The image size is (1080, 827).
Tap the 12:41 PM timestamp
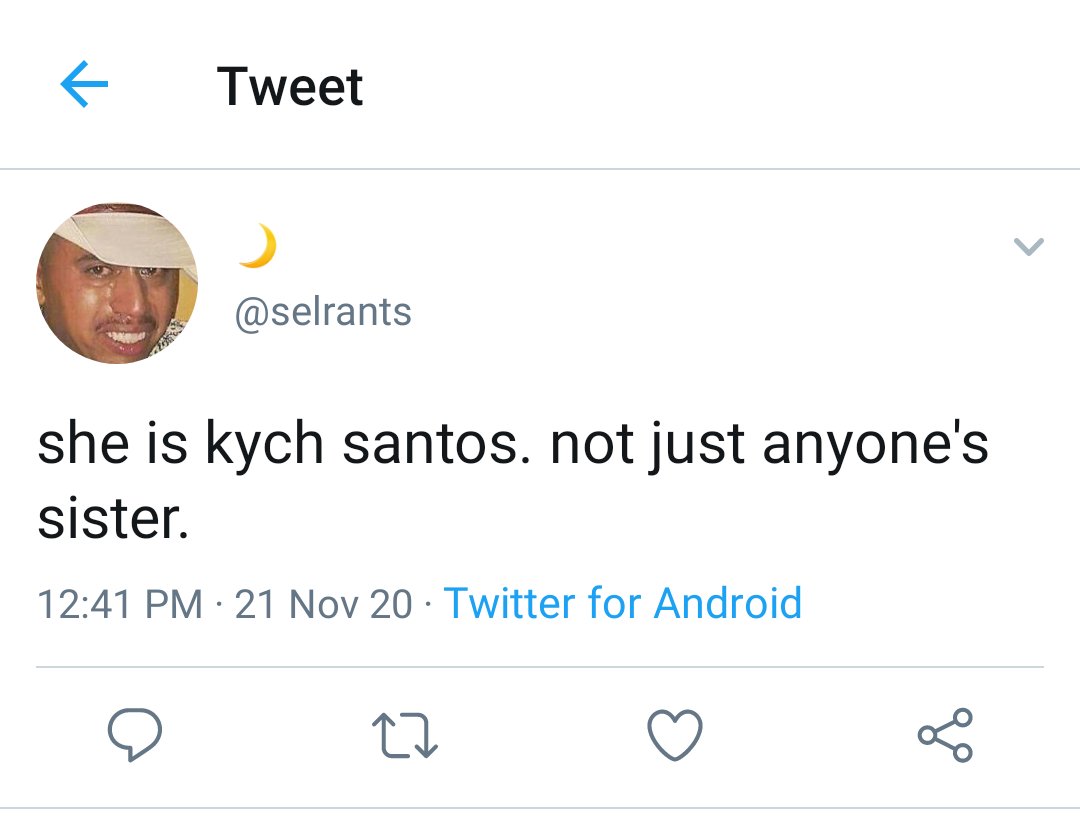point(120,604)
